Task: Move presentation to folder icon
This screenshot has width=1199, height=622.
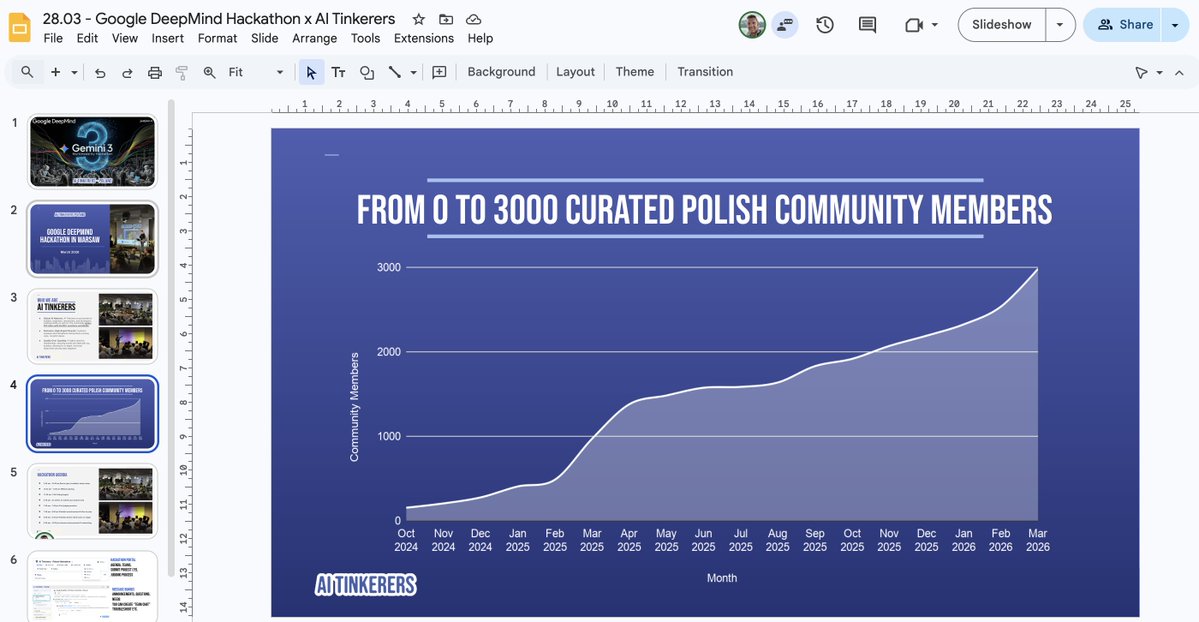Action: coord(446,19)
